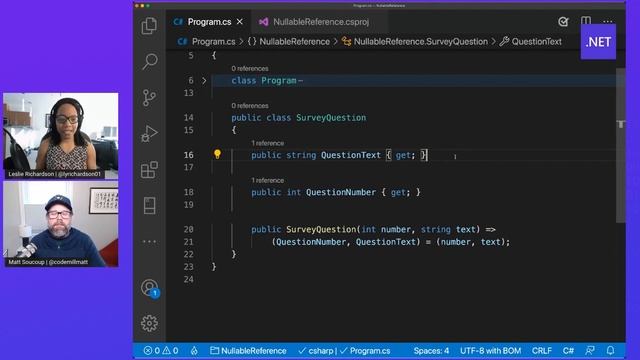The width and height of the screenshot is (640, 360).
Task: Open the Run and Debug view
Action: 149,133
